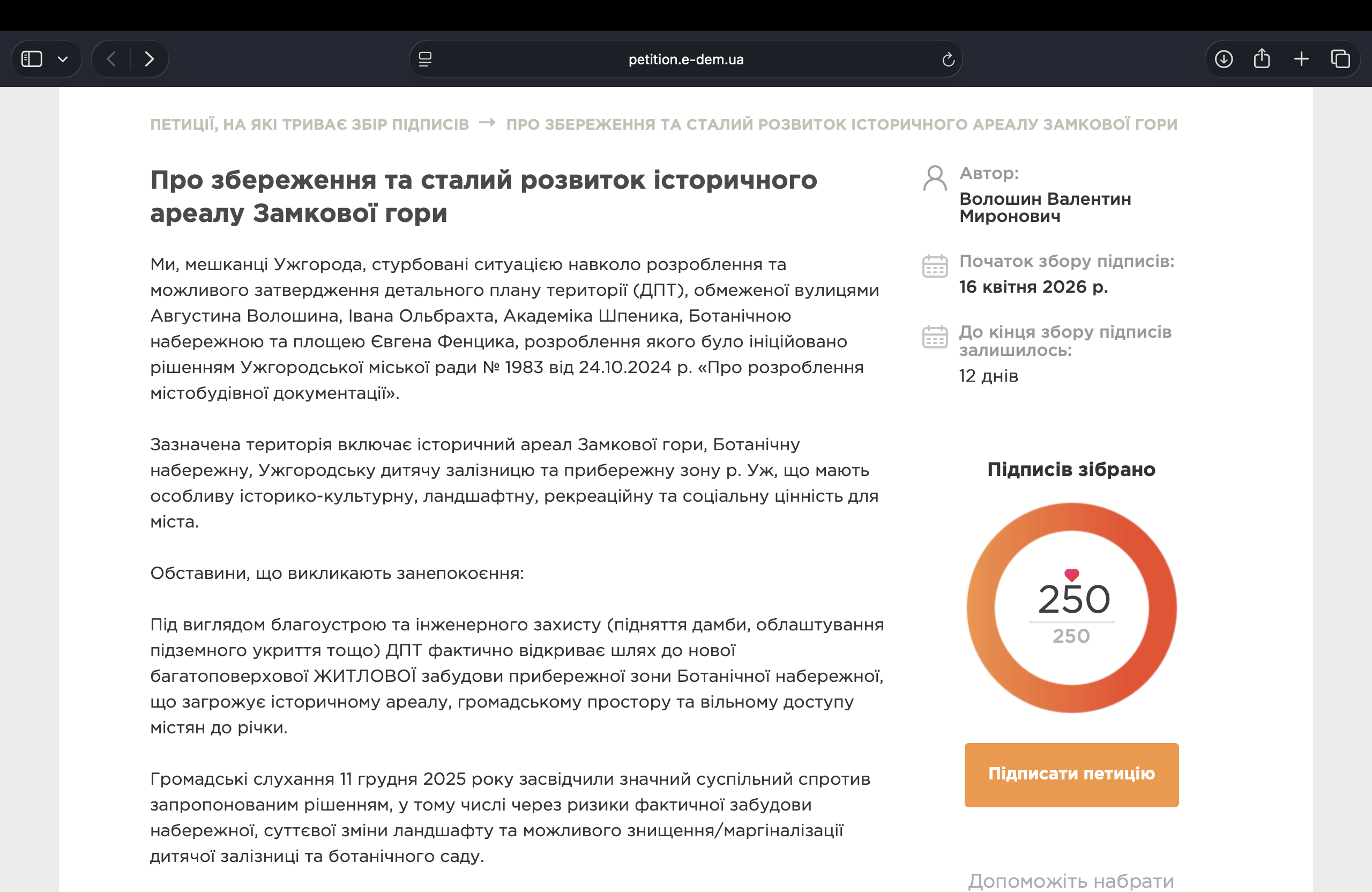Click the calendar icon beside "До кінця збору"

pyautogui.click(x=935, y=337)
